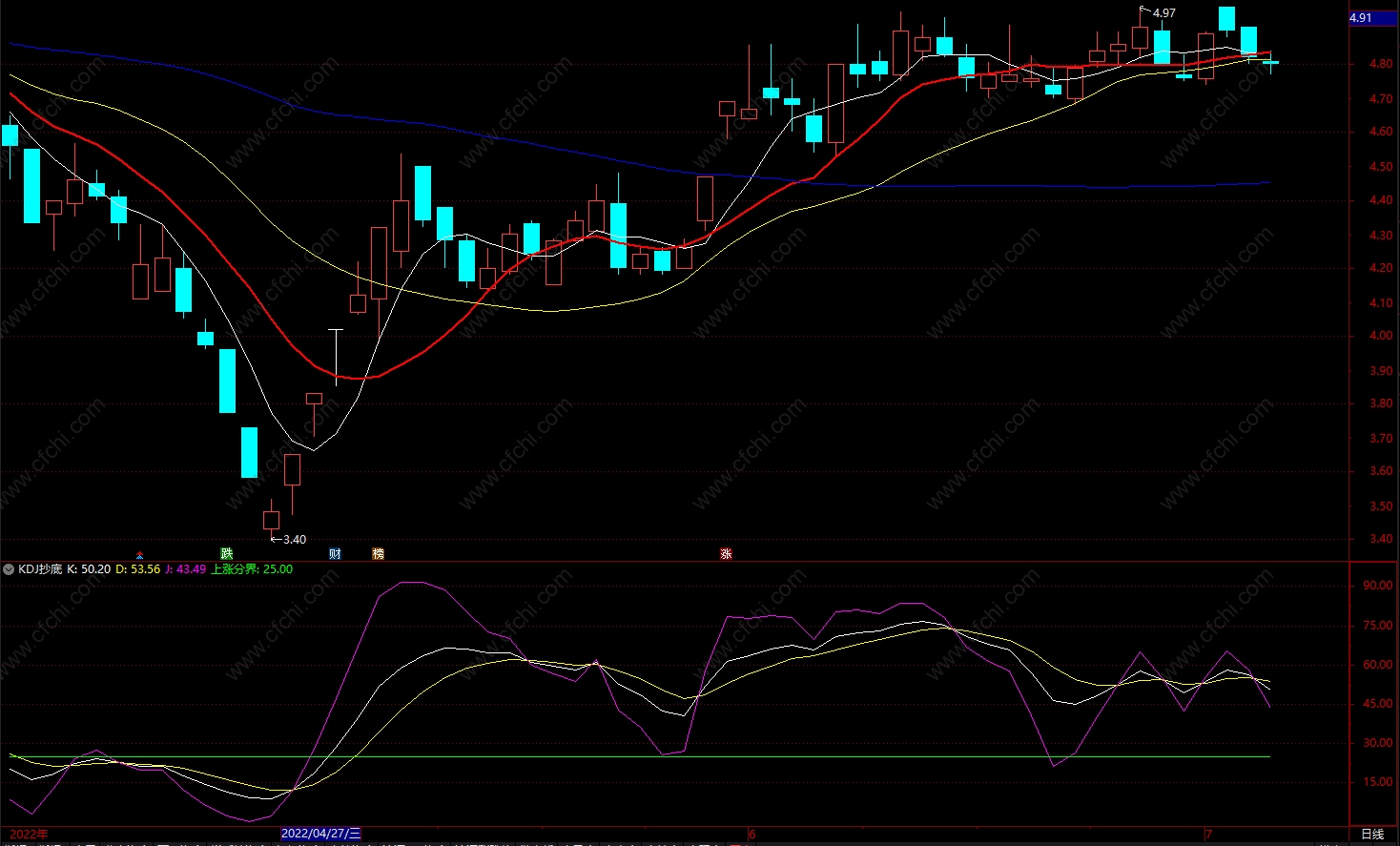Click the small red-blue arrow marker icon
The height and width of the screenshot is (846, 1400).
[140, 555]
